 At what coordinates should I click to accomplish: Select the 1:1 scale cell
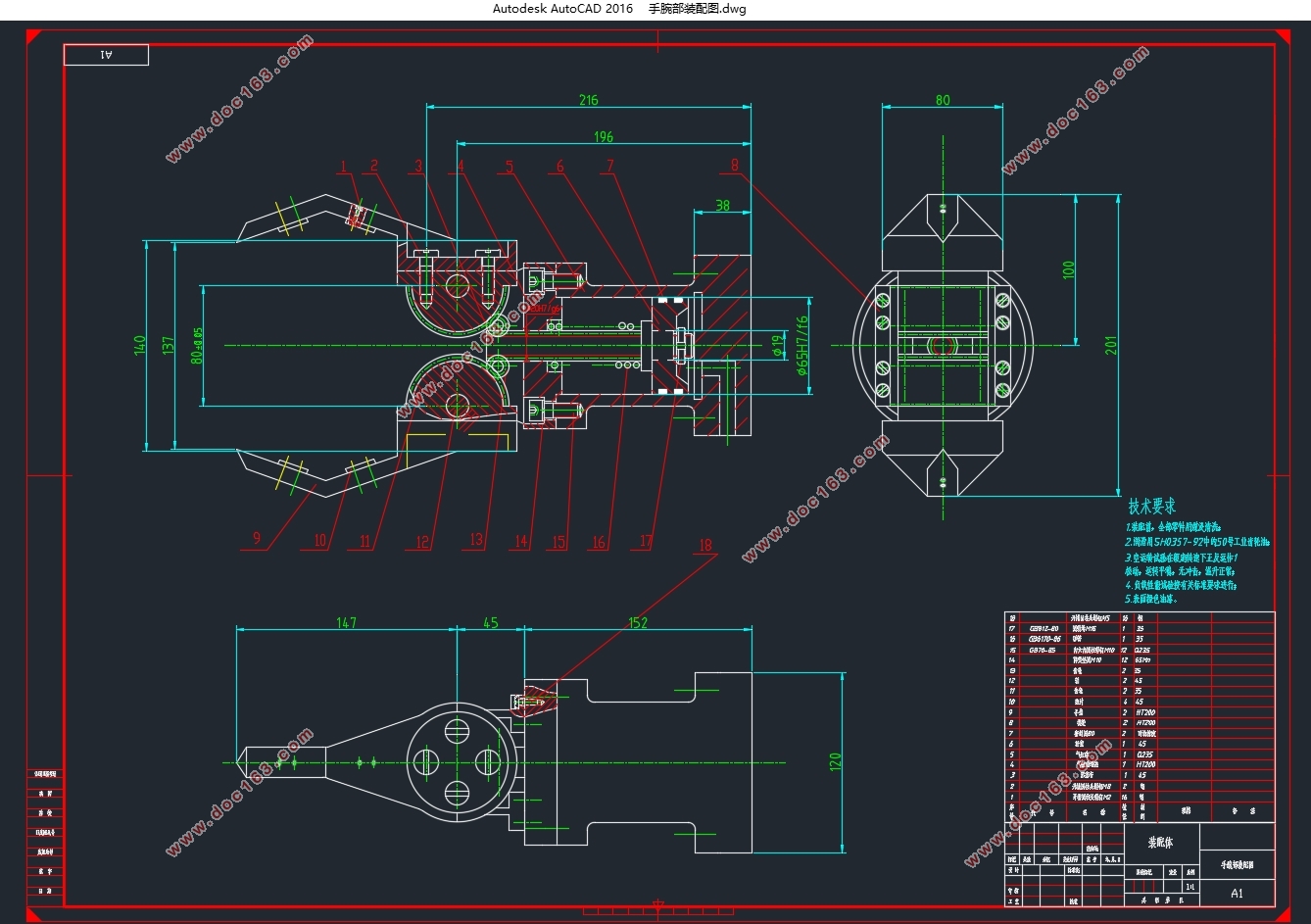pos(1190,887)
